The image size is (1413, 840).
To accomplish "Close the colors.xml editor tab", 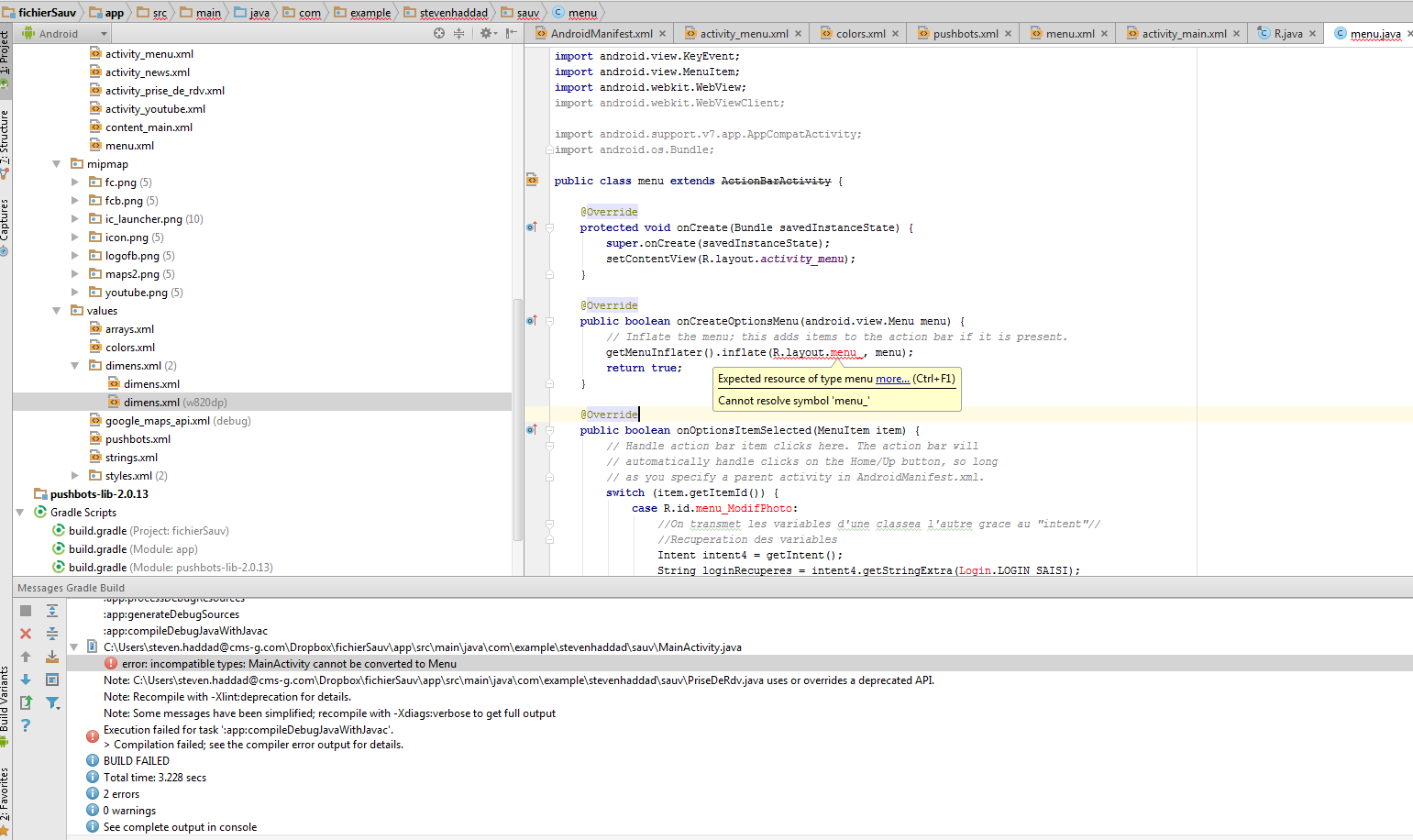I will coord(895,34).
